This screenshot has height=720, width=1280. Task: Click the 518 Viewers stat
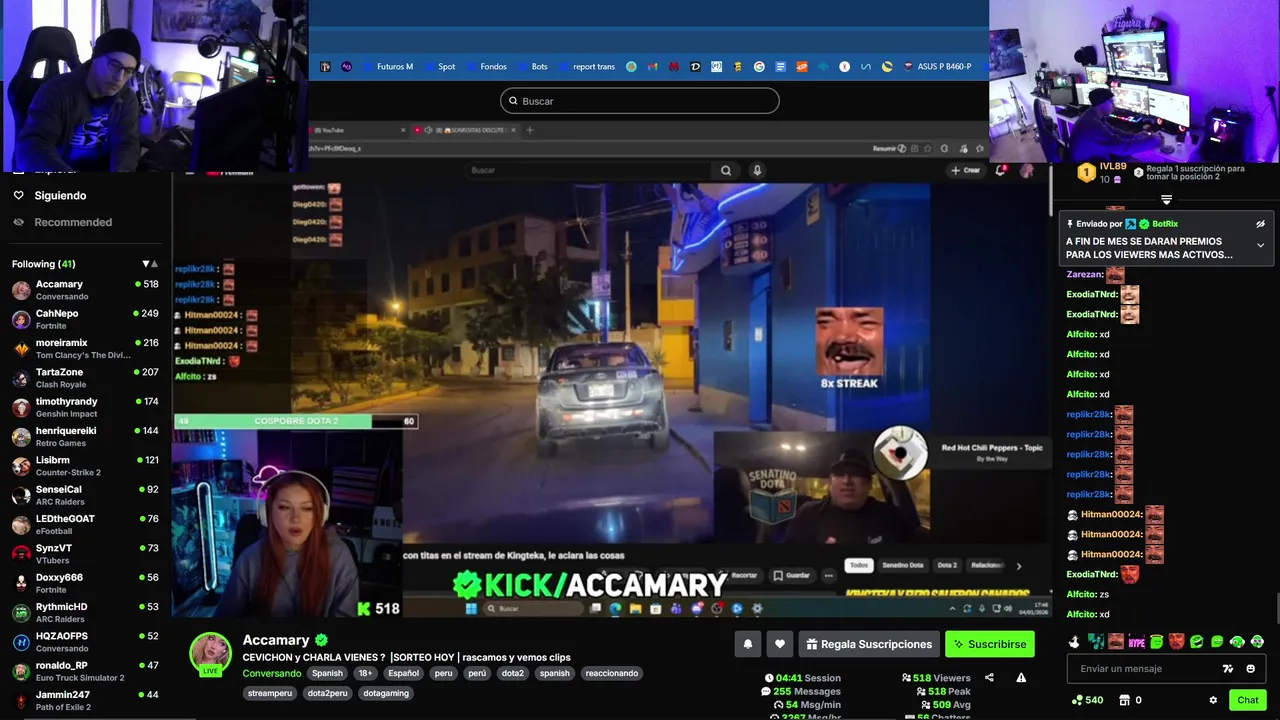click(936, 678)
